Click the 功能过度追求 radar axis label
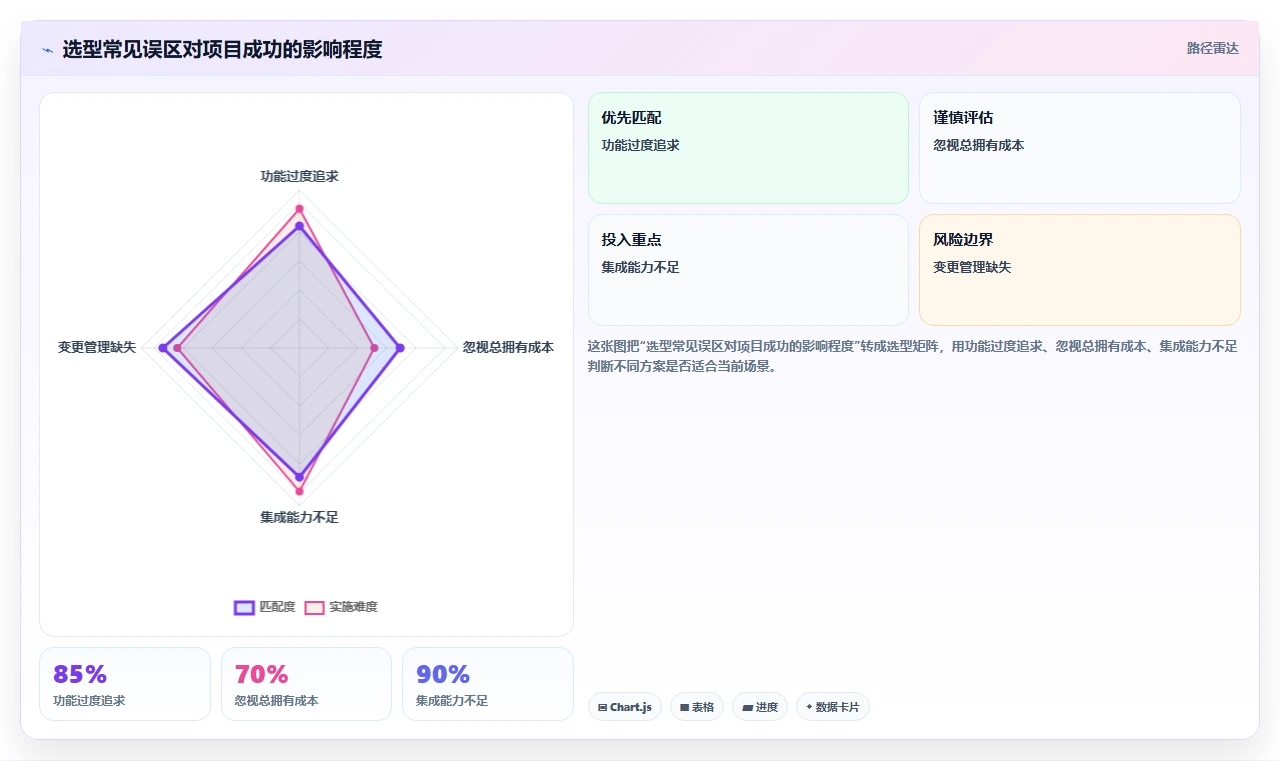1280x761 pixels. click(299, 176)
